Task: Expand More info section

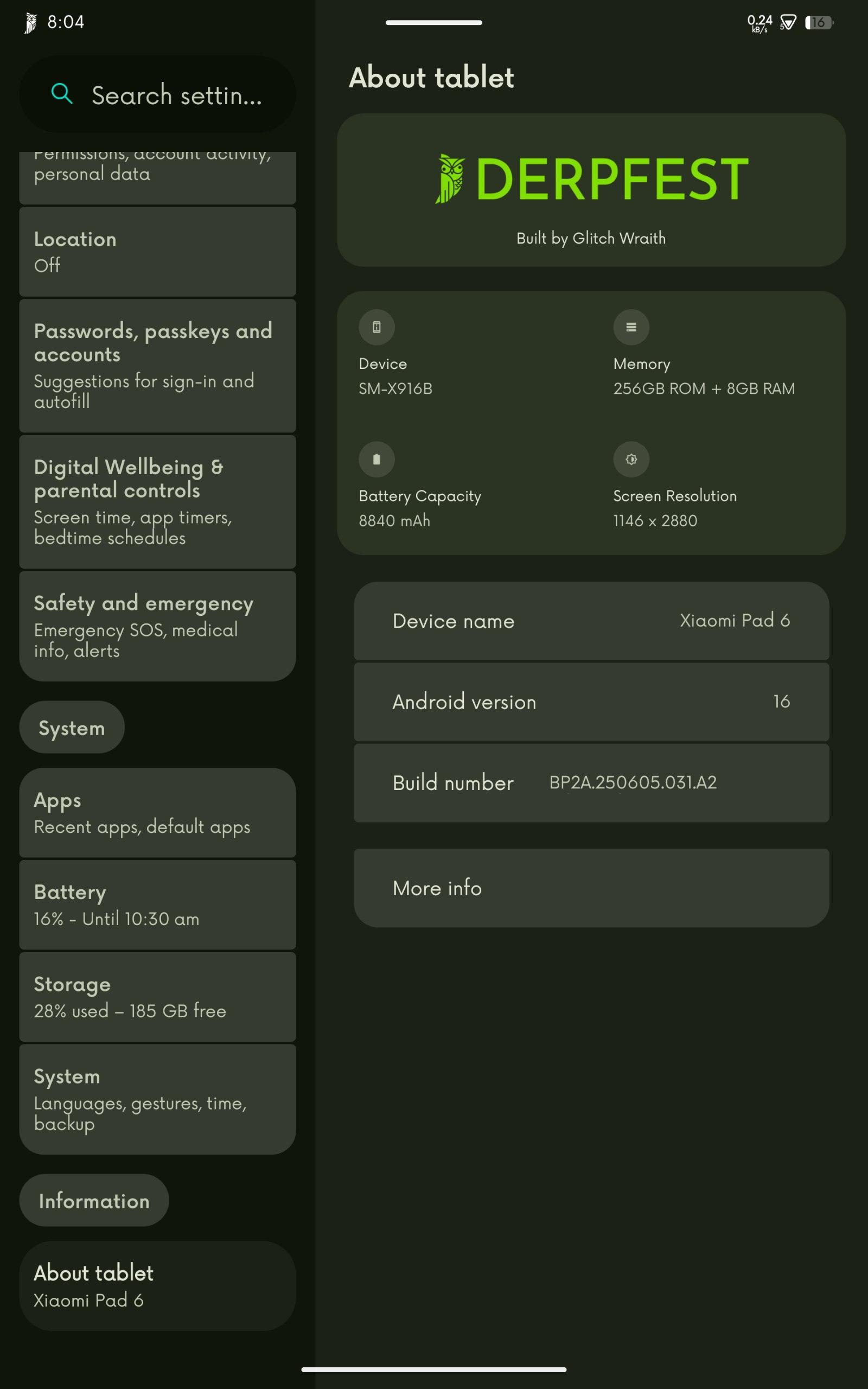Action: [591, 888]
